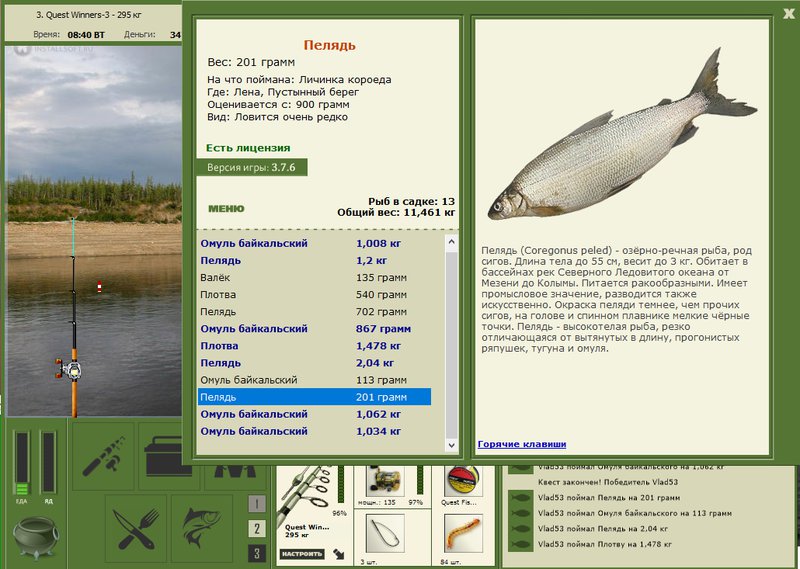The image size is (800, 569).
Task: Select Пелядь 702 грамм row
Action: pos(314,312)
